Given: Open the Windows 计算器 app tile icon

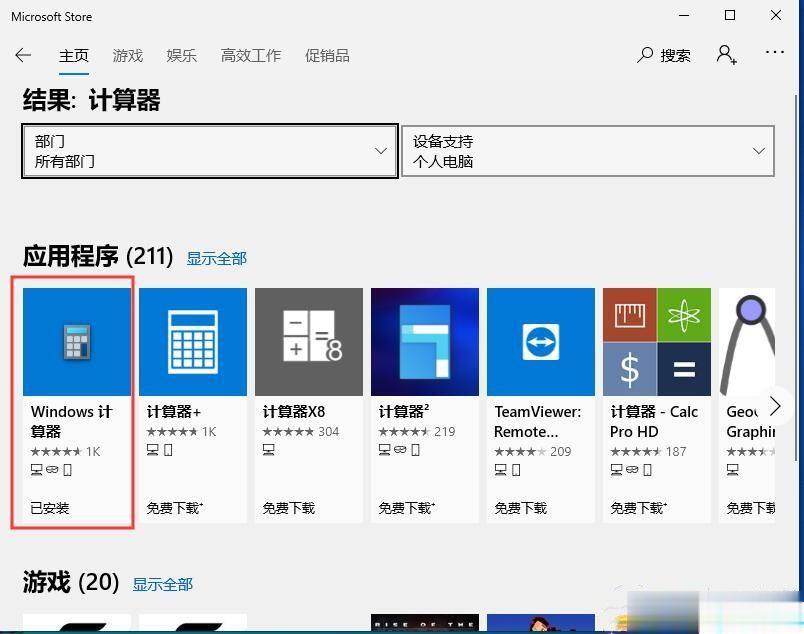Looking at the screenshot, I should click(77, 342).
